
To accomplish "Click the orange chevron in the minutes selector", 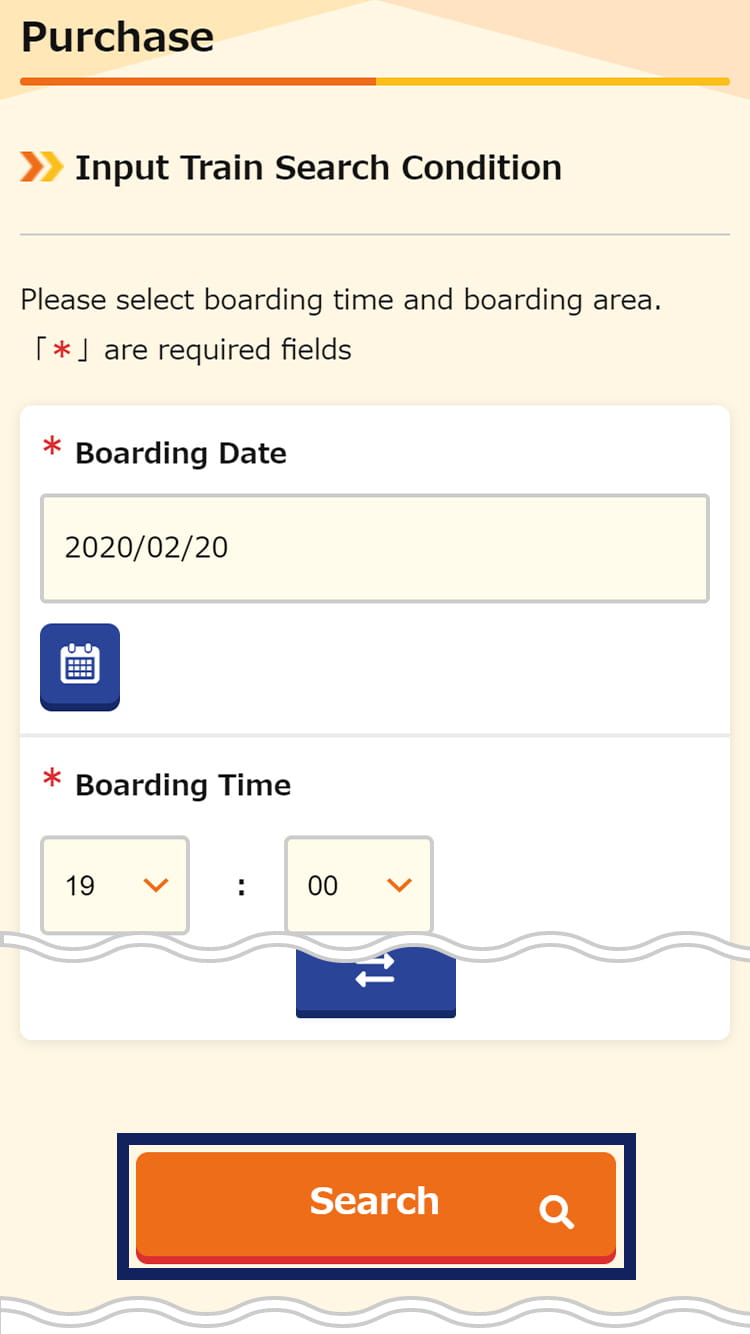I will point(400,885).
